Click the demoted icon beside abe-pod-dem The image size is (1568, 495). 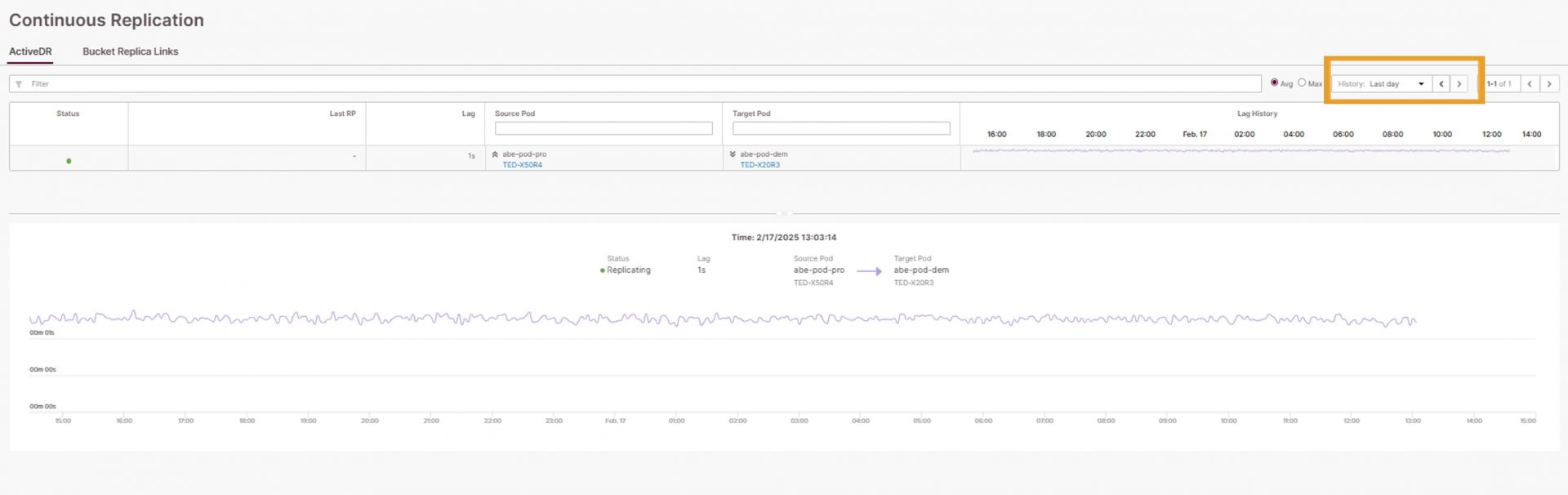tap(733, 154)
